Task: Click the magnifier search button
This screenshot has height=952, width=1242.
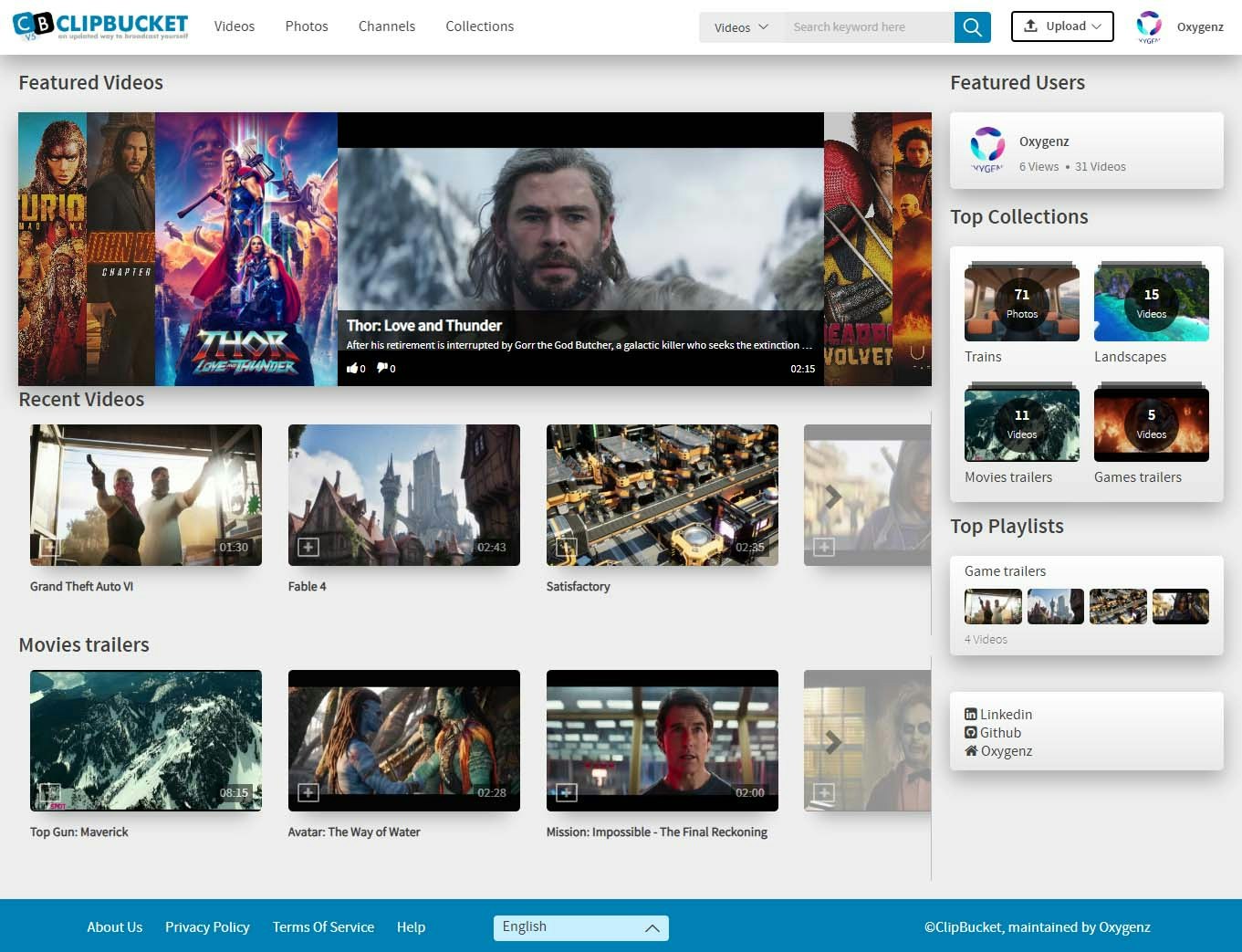Action: 973,27
